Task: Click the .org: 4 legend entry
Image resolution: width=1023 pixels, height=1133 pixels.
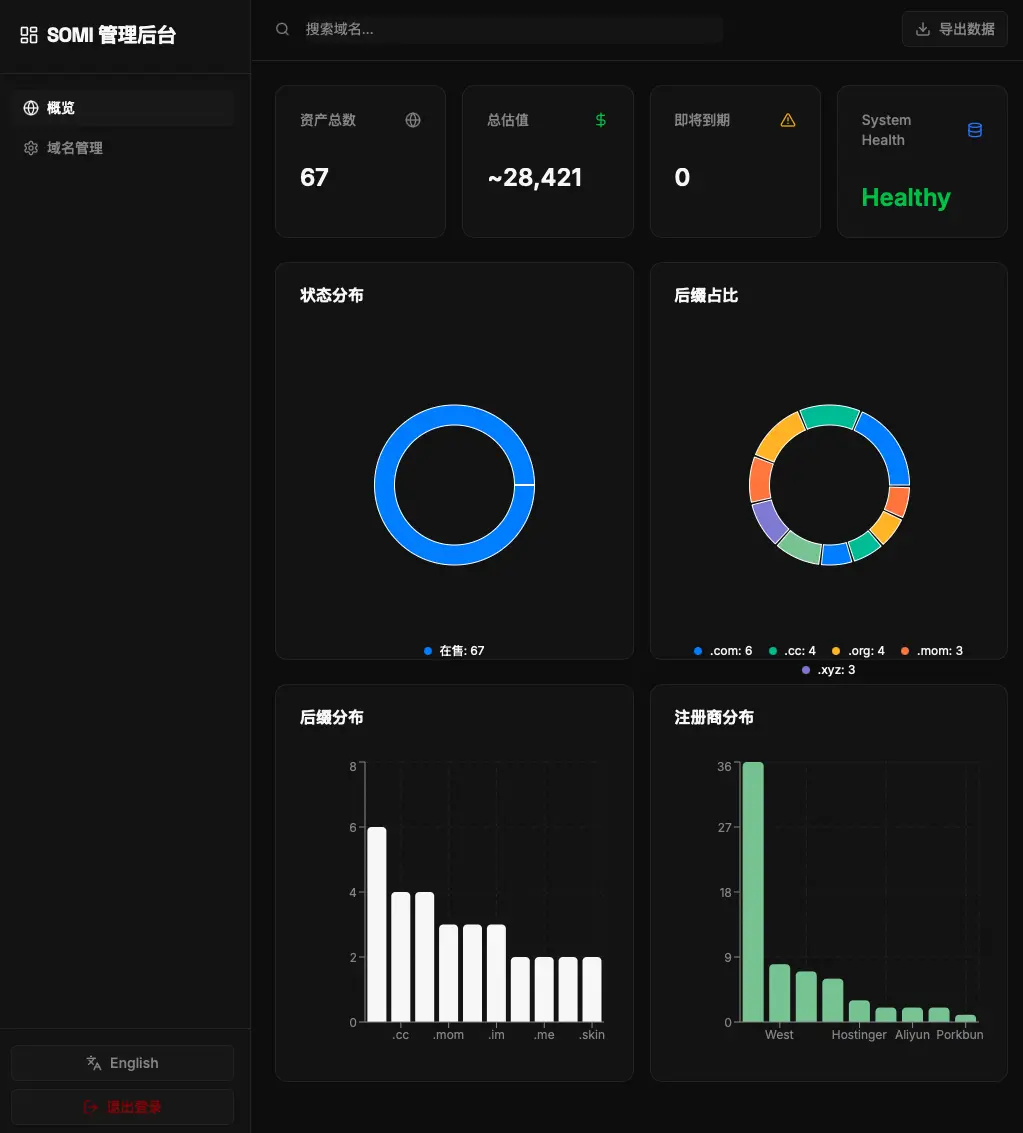Action: (x=858, y=651)
